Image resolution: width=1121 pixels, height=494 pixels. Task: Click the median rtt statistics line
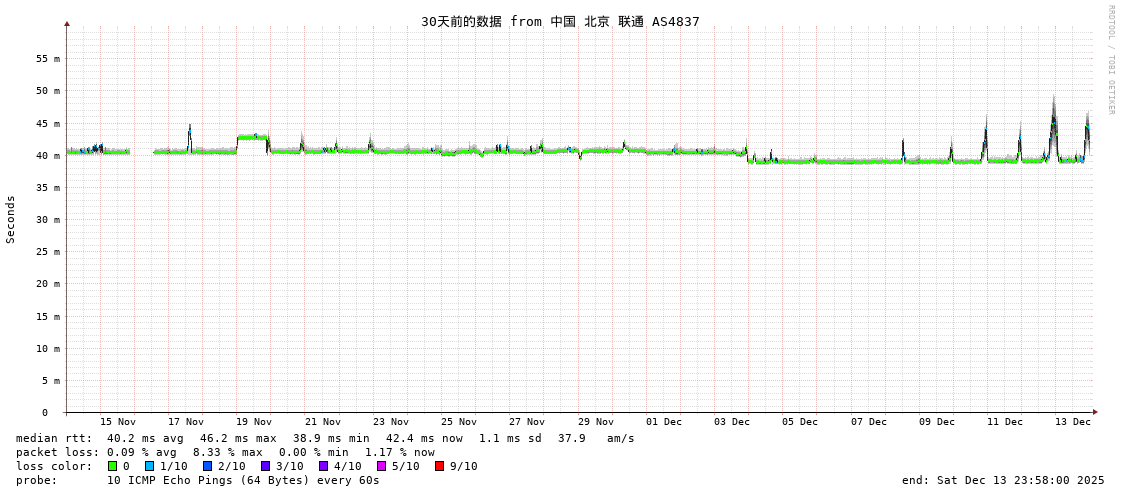325,438
